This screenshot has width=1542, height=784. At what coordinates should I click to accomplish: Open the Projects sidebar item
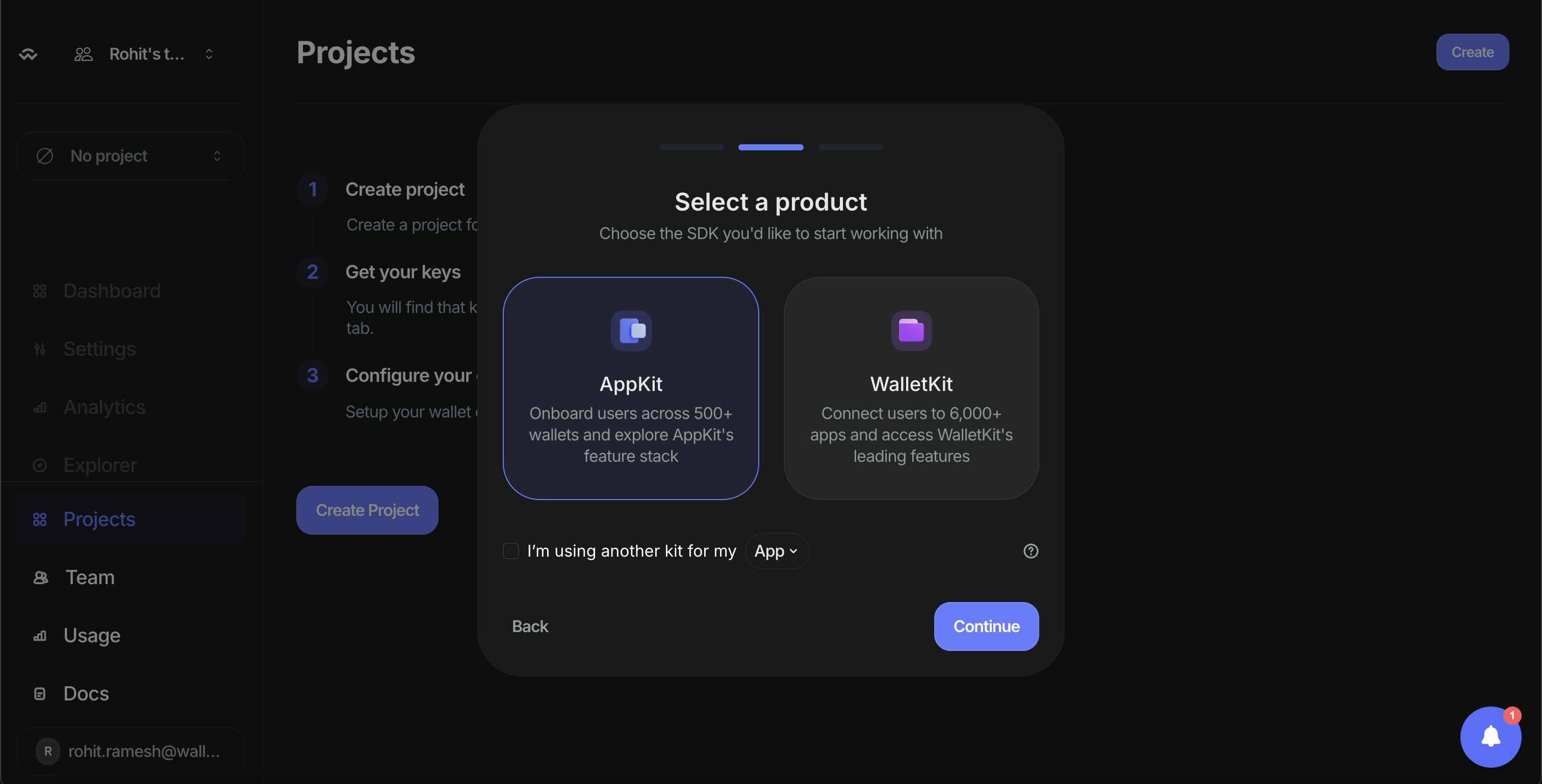99,519
